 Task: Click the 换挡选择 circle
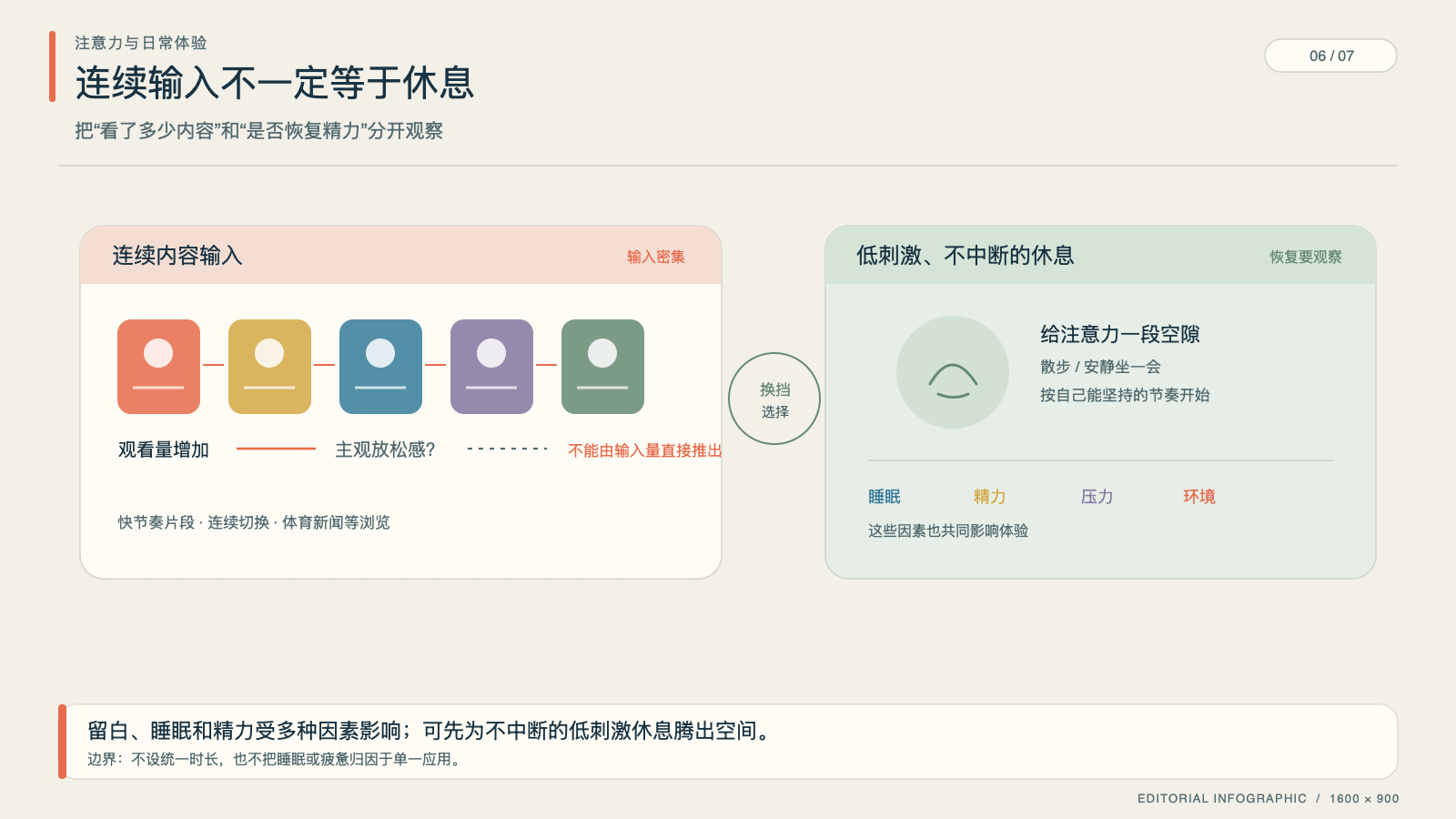[774, 399]
